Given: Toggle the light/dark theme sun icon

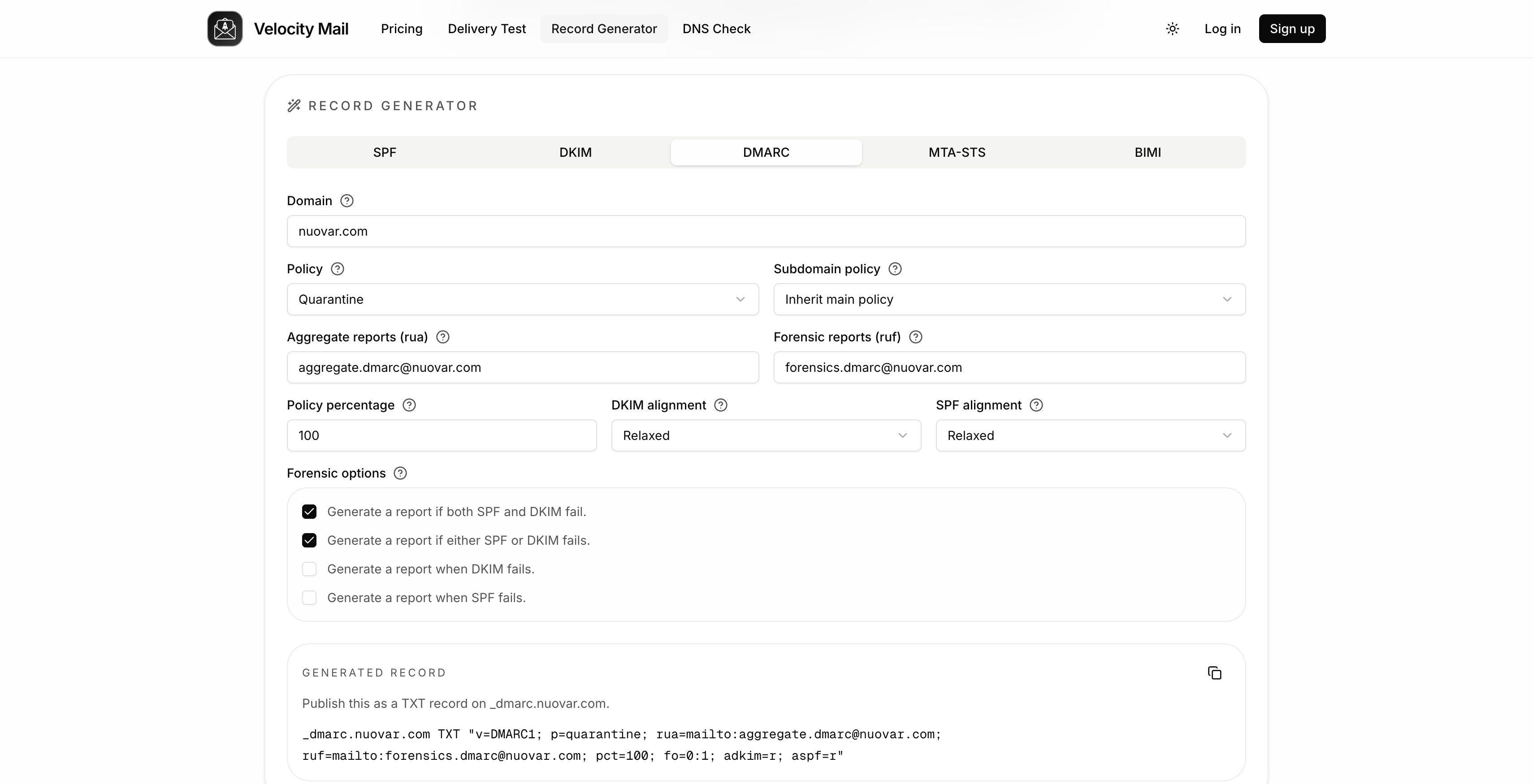Looking at the screenshot, I should (x=1172, y=29).
